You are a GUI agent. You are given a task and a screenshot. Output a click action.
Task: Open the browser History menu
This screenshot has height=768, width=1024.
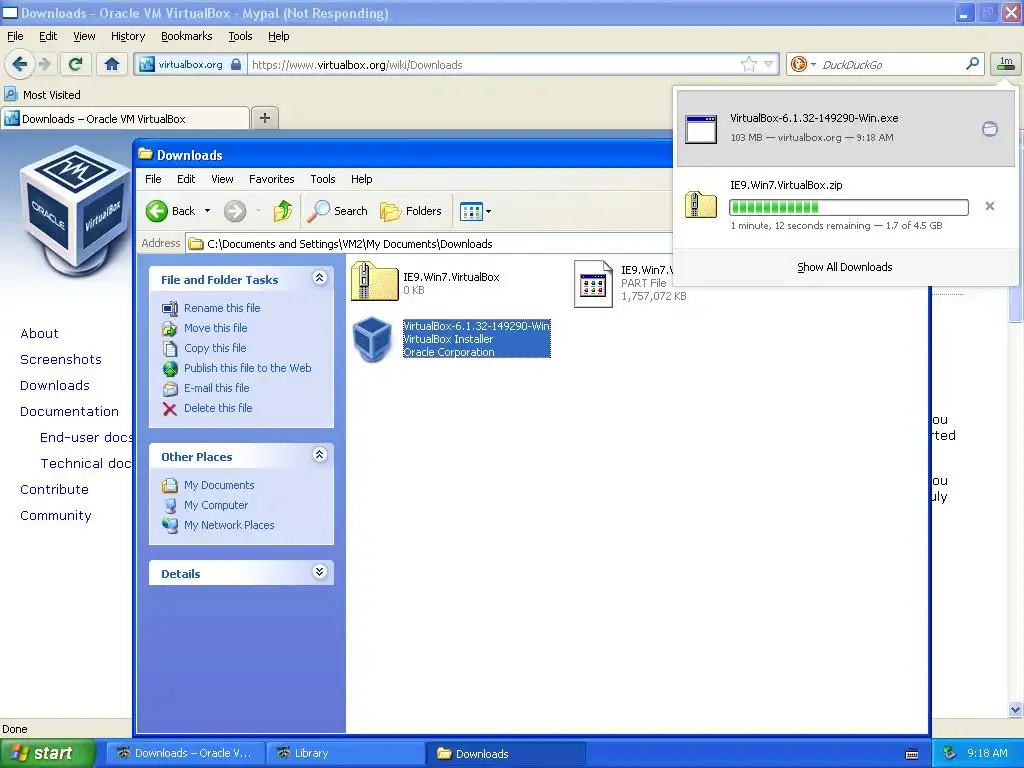point(127,36)
